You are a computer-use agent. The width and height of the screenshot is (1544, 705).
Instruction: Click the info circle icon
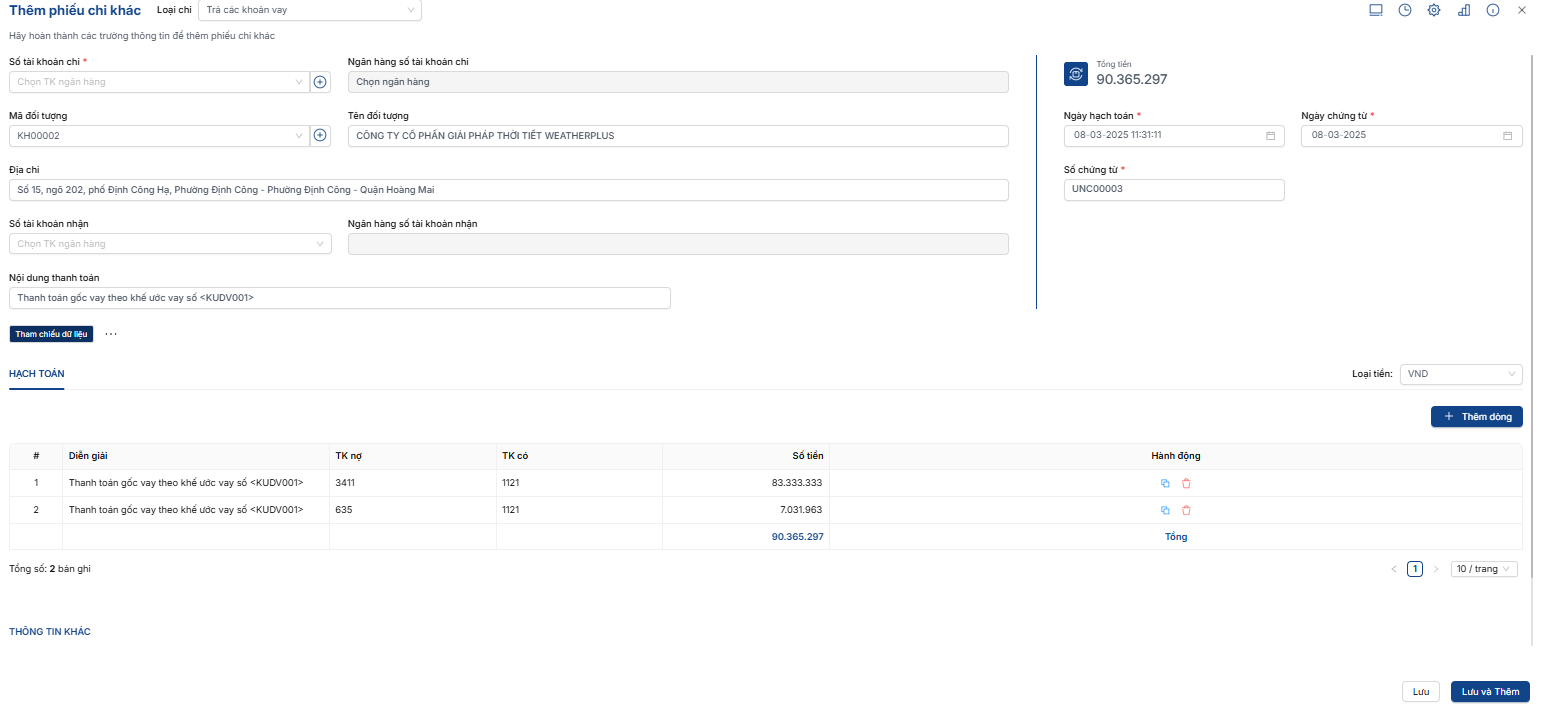[1492, 10]
